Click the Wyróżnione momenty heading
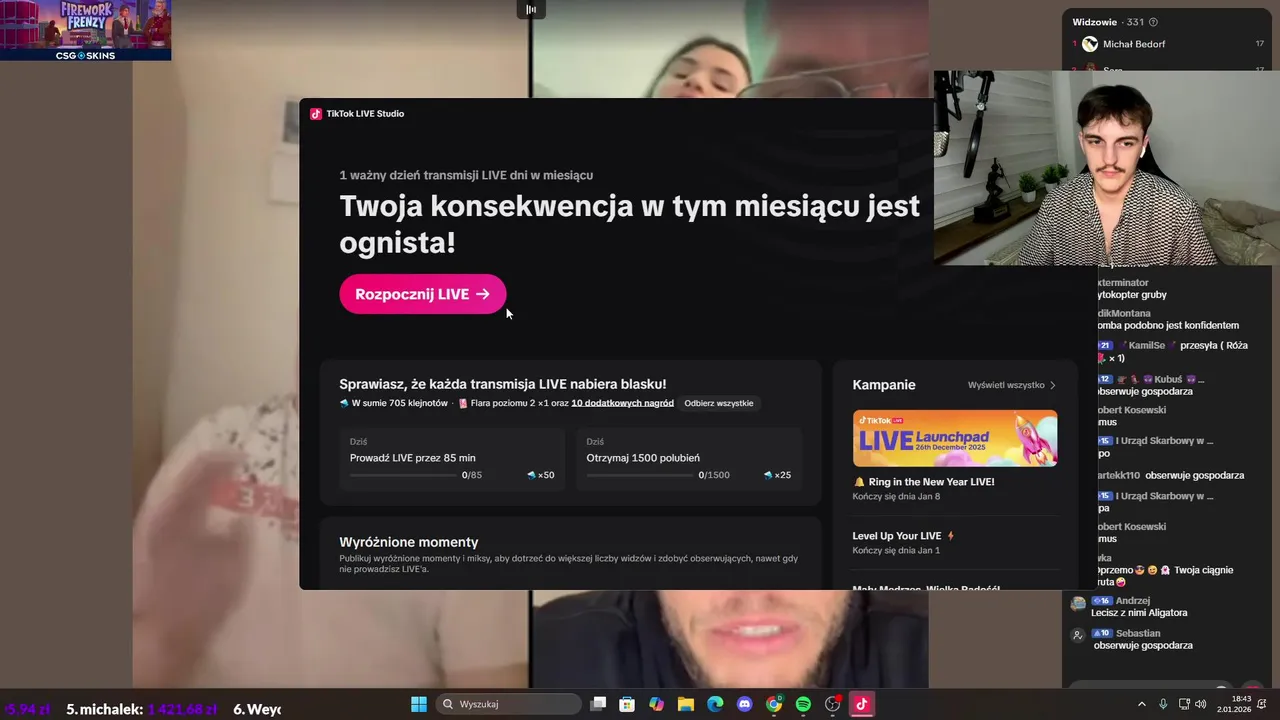Viewport: 1280px width, 720px height. click(408, 542)
